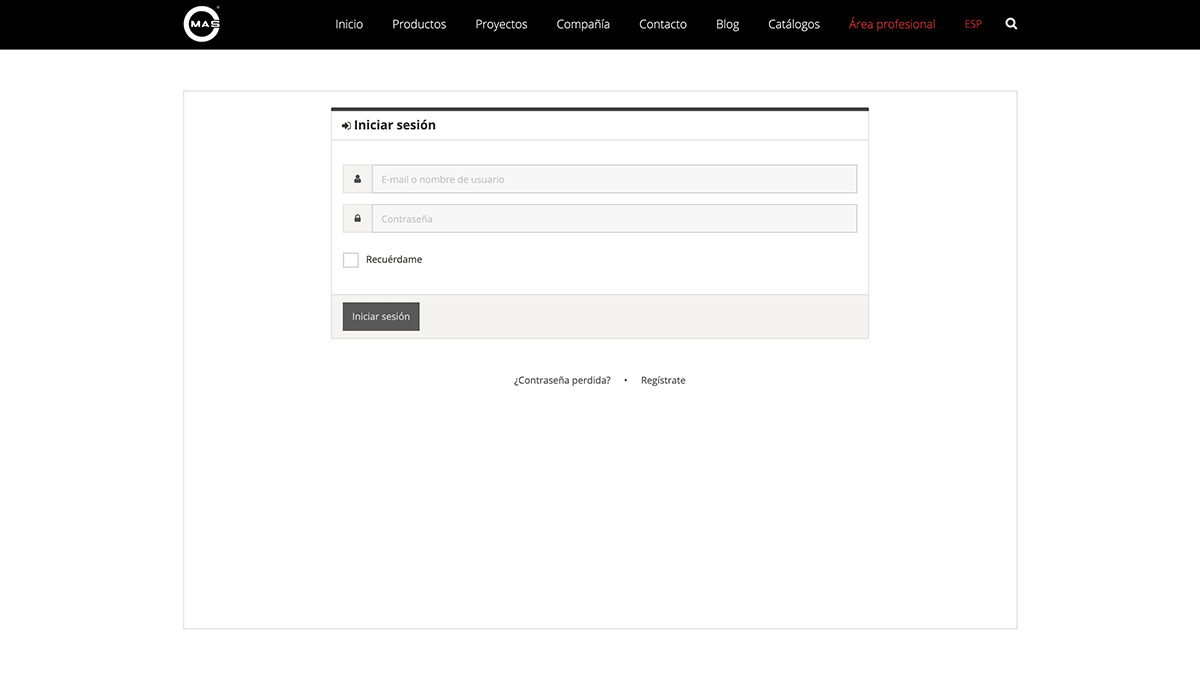Image resolution: width=1200 pixels, height=675 pixels.
Task: Follow the ¿Contraseña perdida? link
Action: click(562, 380)
